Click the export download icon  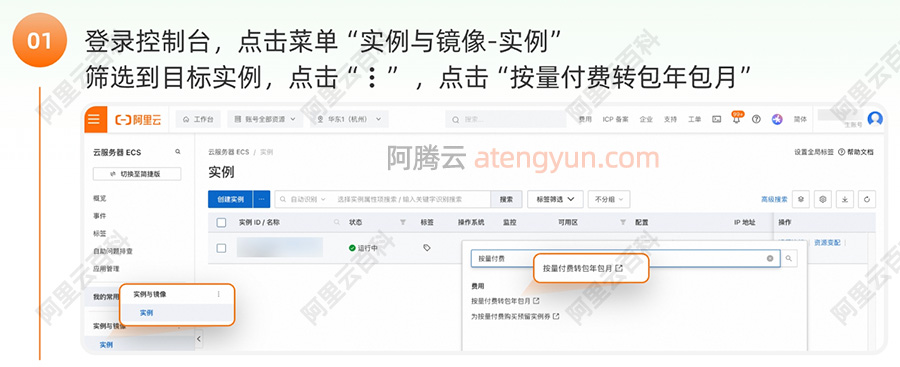(x=844, y=199)
